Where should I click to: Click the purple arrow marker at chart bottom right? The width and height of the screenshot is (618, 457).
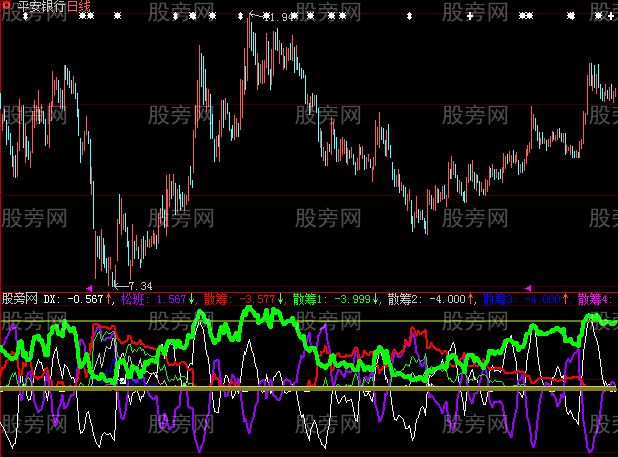tap(529, 287)
